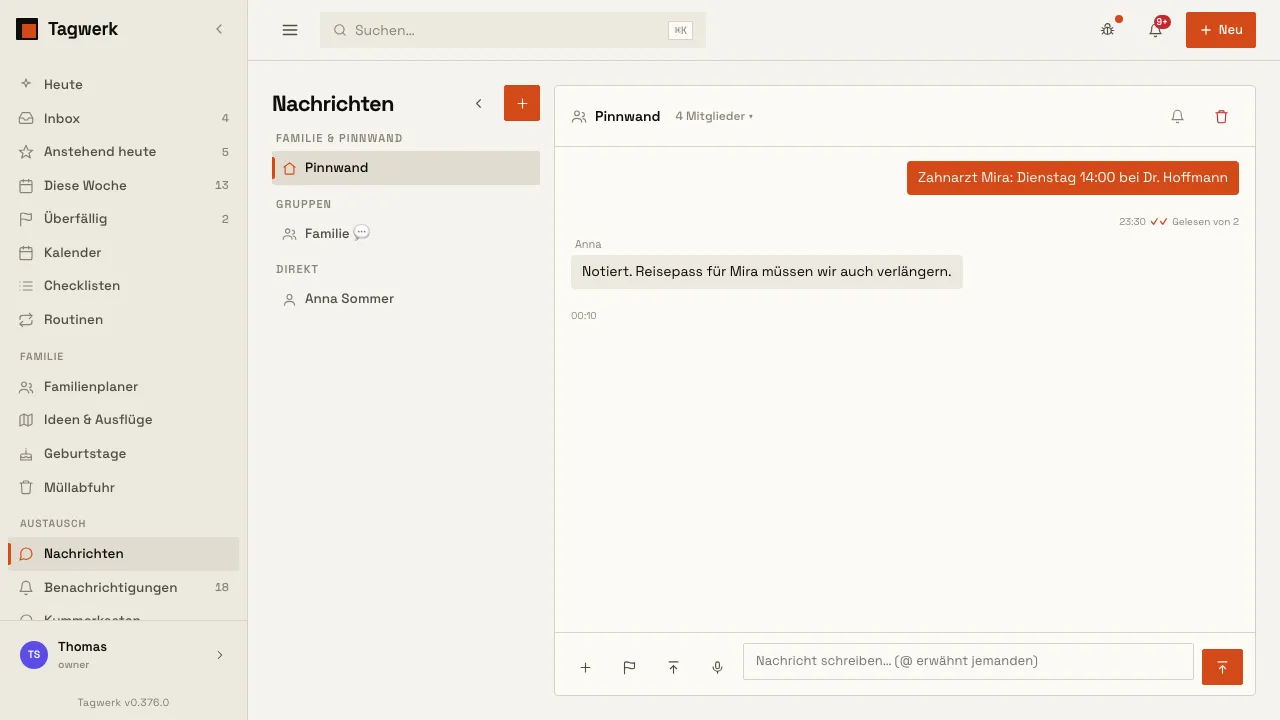Click the flag icon in the composer
The width and height of the screenshot is (1280, 720).
[x=629, y=667]
